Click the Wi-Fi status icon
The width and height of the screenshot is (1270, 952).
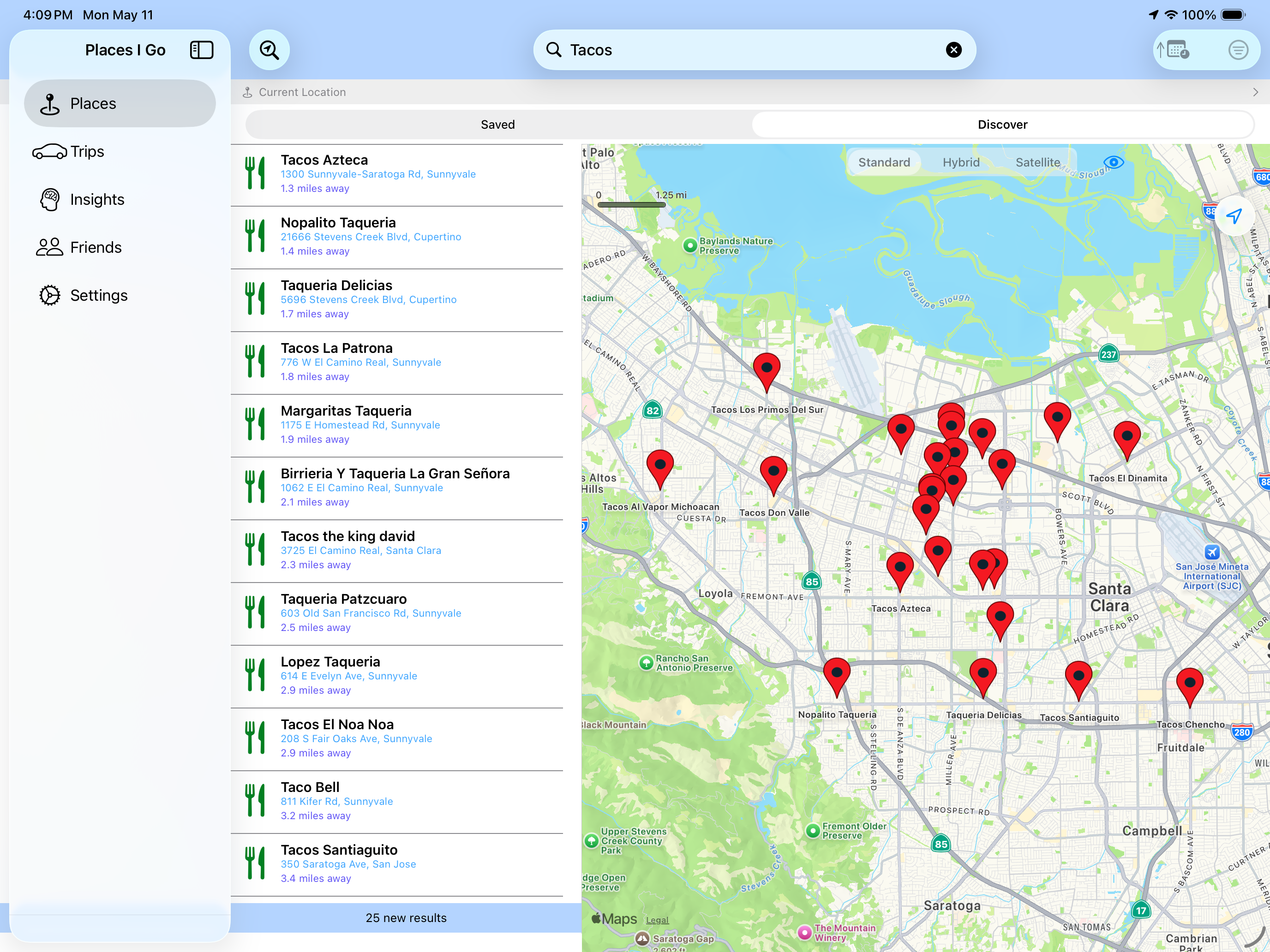click(1171, 15)
